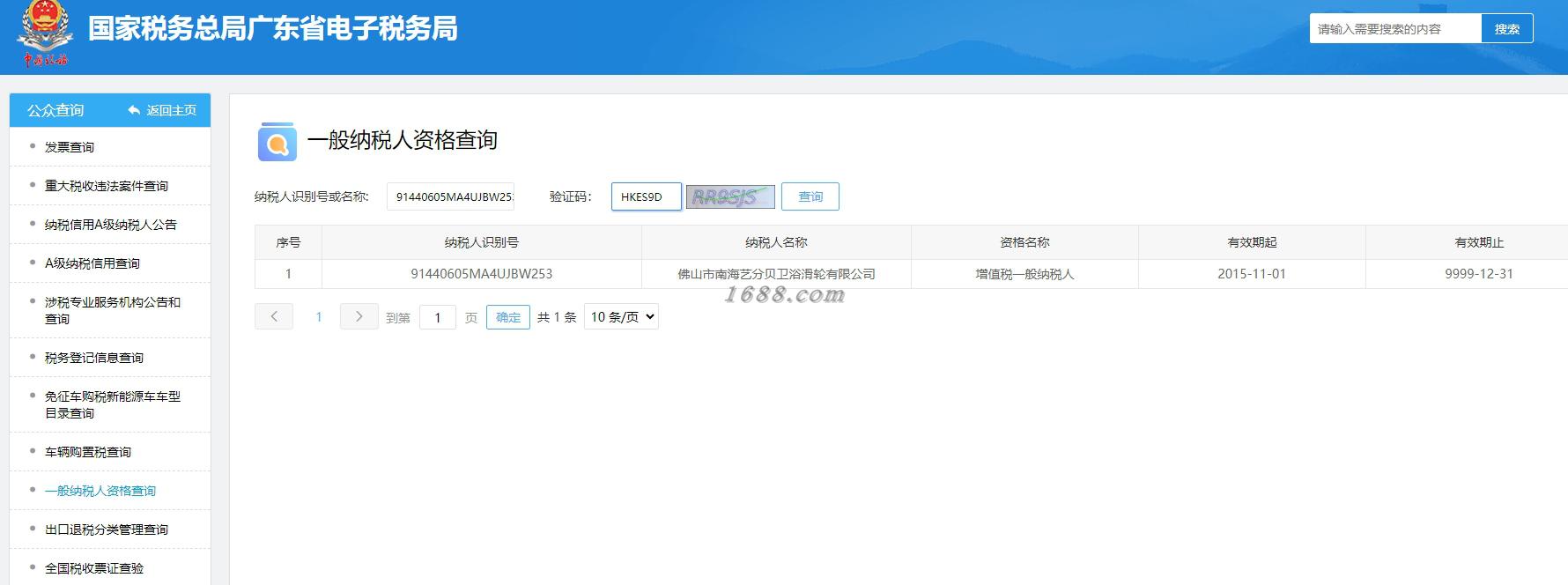Open the 10 条/页 page size dropdown
The height and width of the screenshot is (585, 1568).
click(622, 316)
